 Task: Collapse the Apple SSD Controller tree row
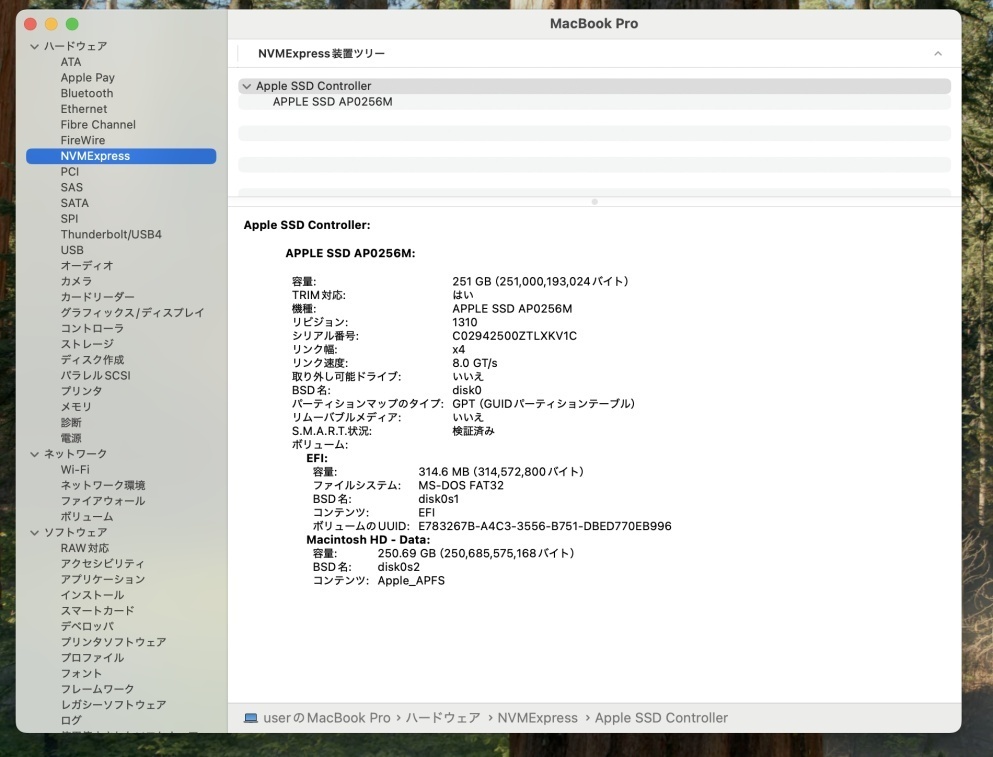[247, 86]
